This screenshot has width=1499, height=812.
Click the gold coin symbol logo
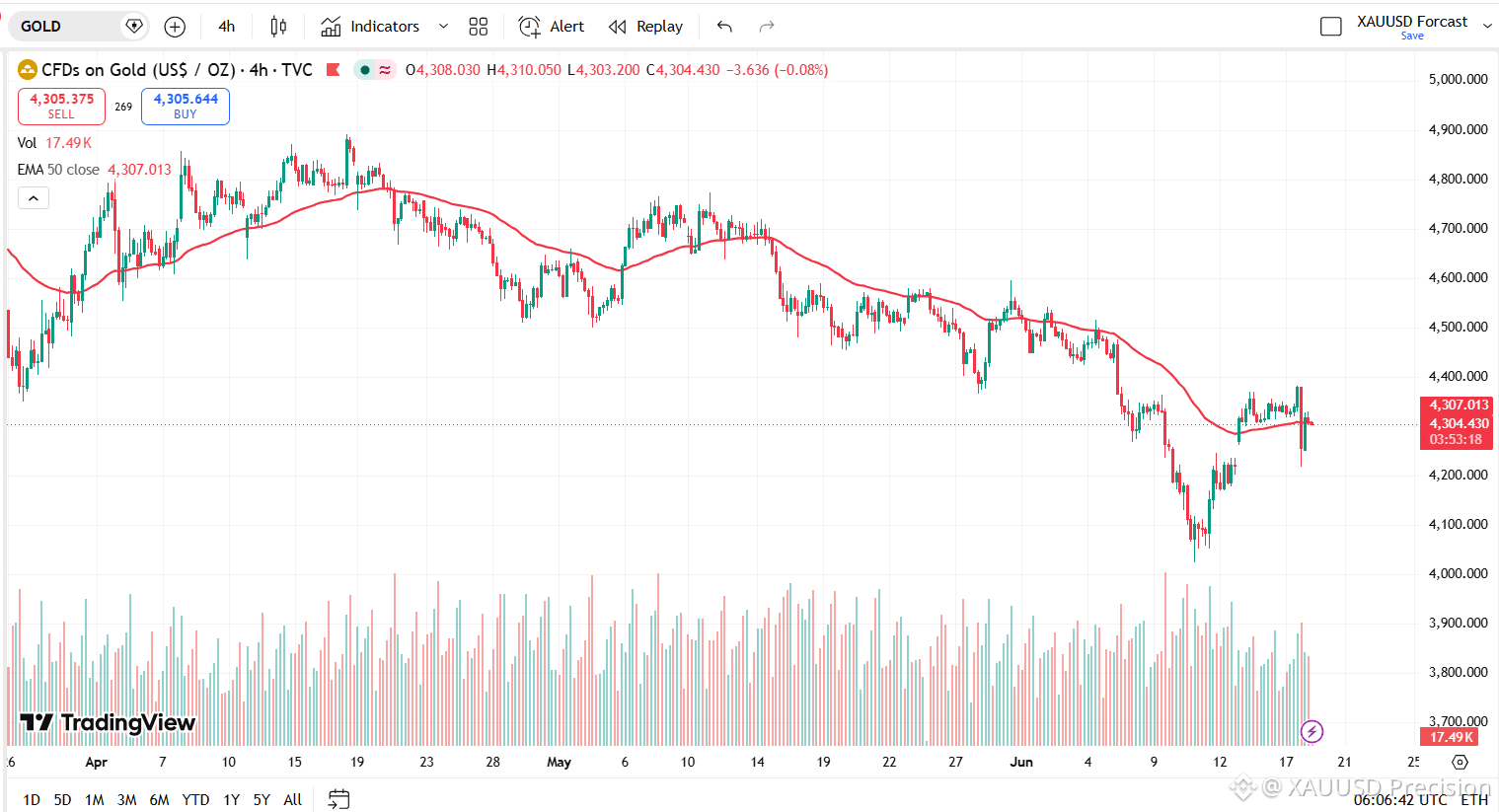27,70
